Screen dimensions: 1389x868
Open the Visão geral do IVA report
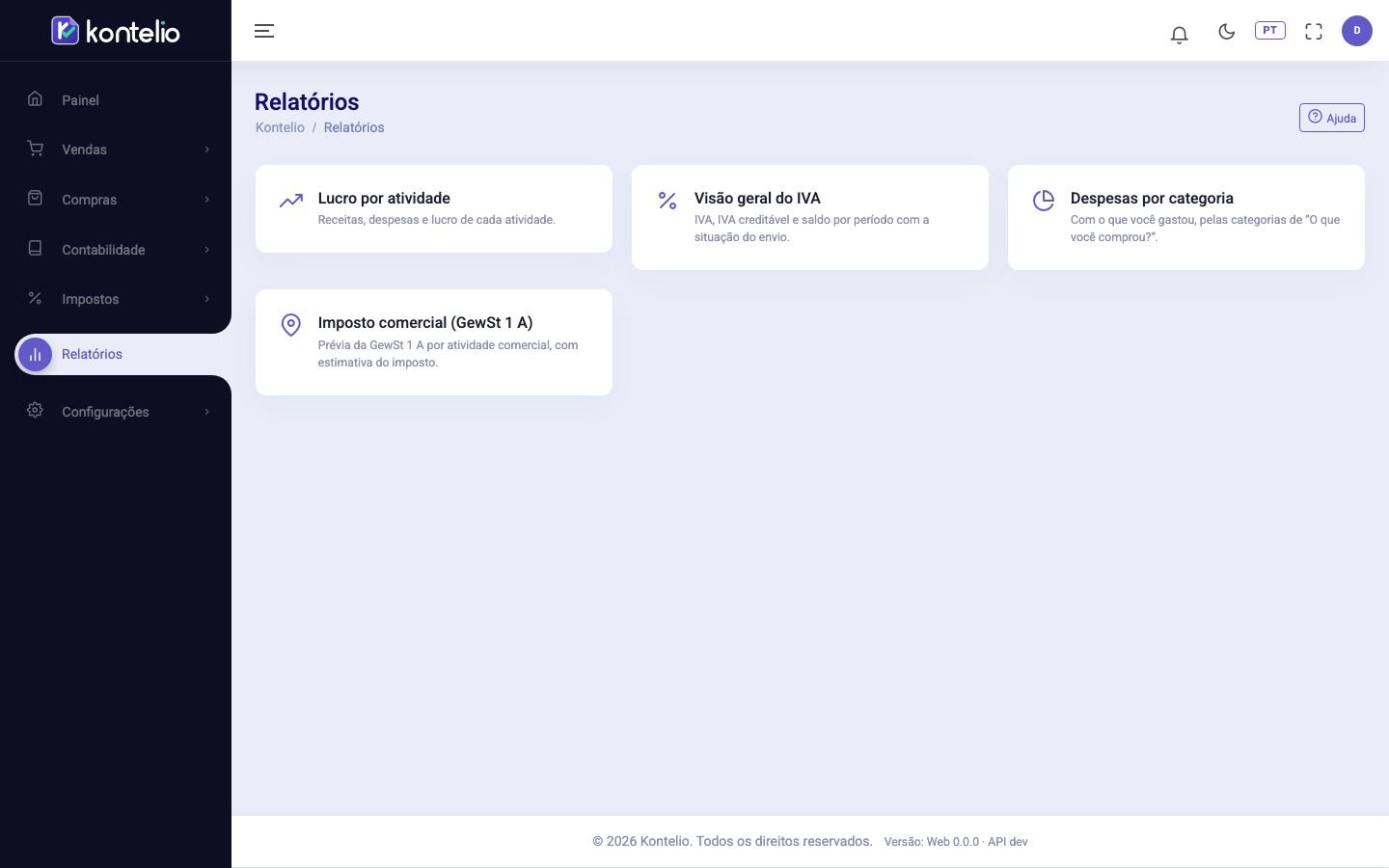(810, 217)
